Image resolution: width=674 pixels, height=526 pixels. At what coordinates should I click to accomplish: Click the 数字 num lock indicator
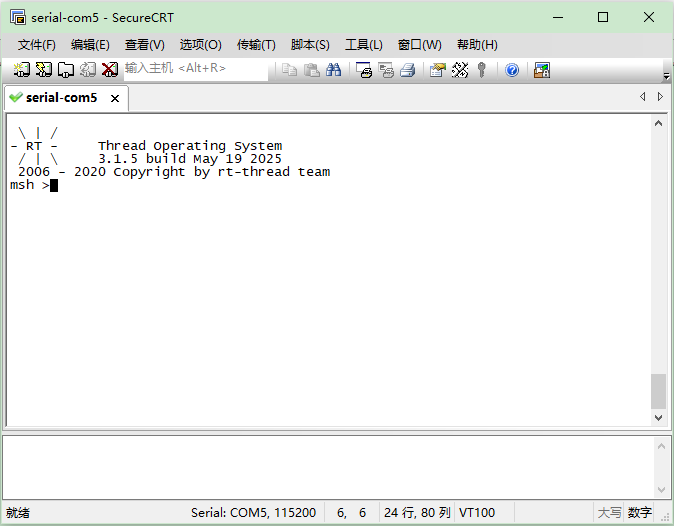(640, 513)
